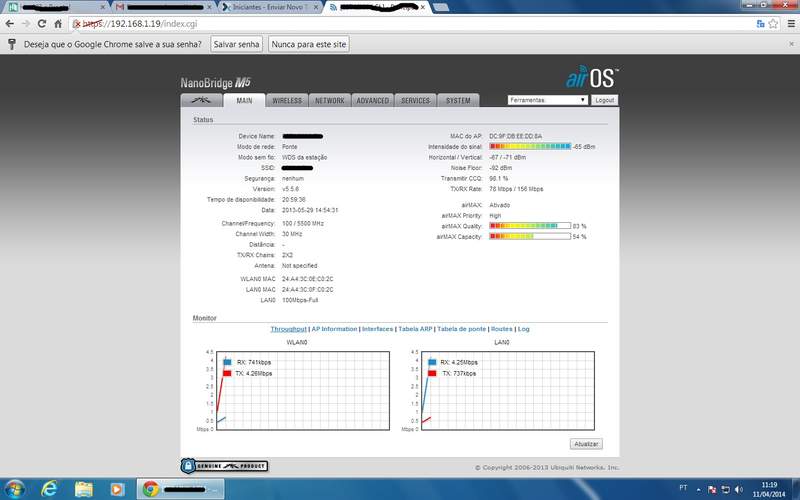Viewport: 800px width, 500px height.
Task: Click the Logout button
Action: point(605,100)
